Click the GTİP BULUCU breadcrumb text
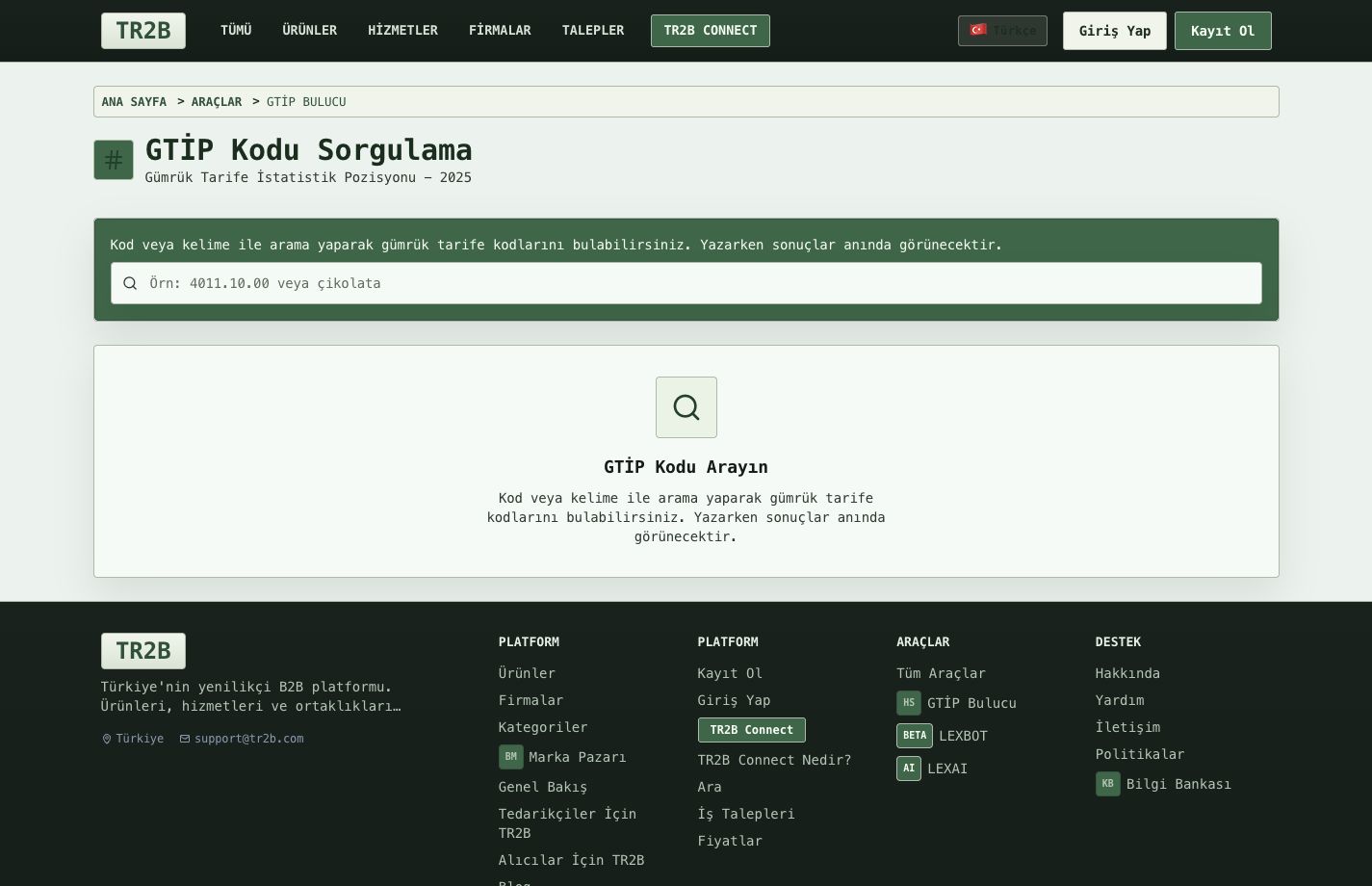Viewport: 1372px width, 886px height. [x=306, y=102]
